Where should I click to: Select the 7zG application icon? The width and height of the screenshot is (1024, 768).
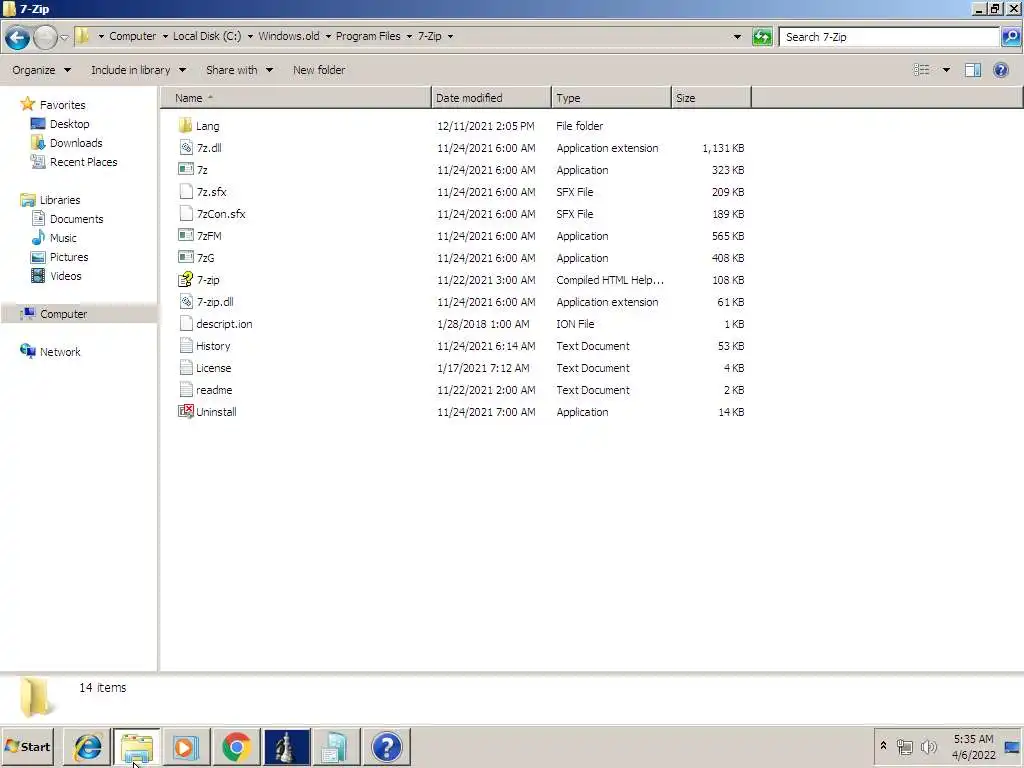(186, 257)
